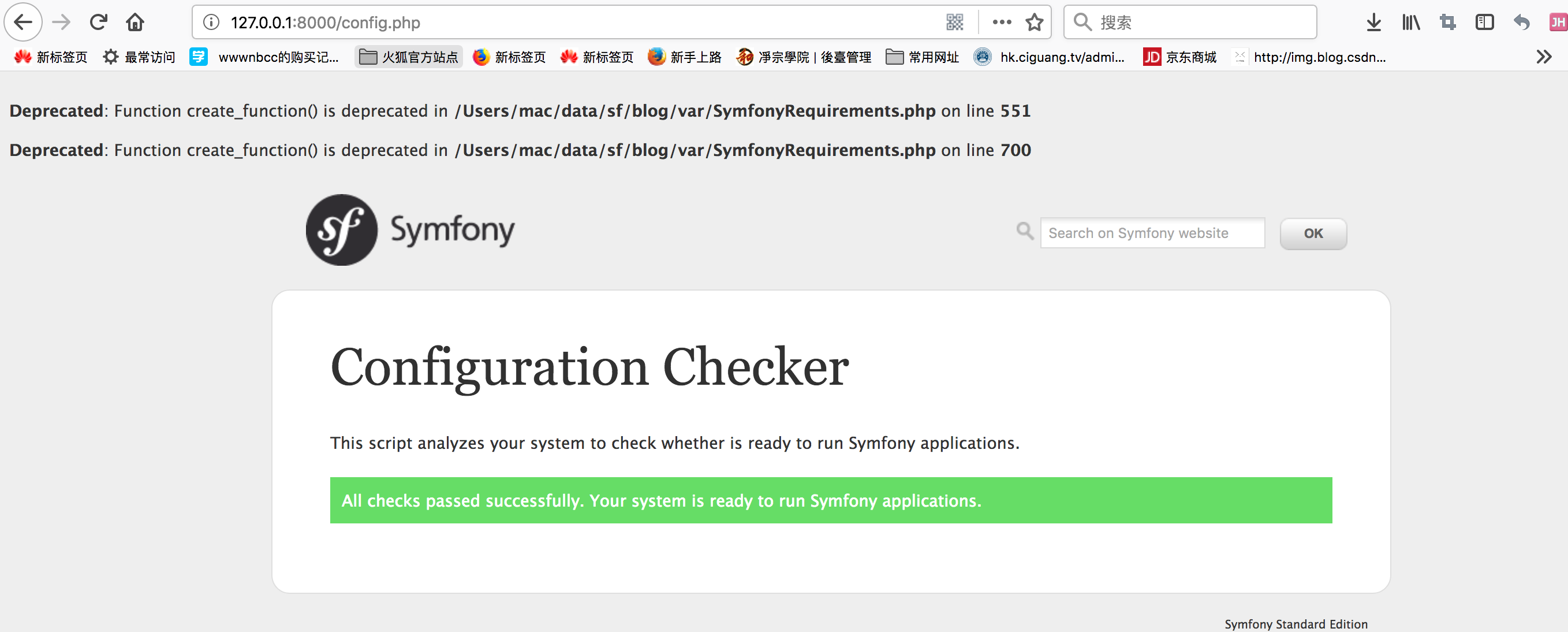Click the green all checks passed banner

click(x=831, y=500)
